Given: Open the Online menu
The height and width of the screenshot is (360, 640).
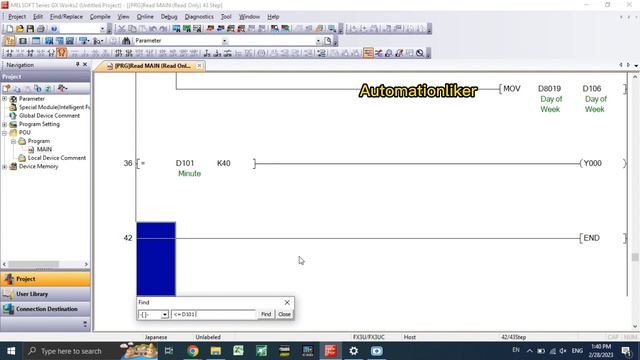Looking at the screenshot, I should 145,17.
